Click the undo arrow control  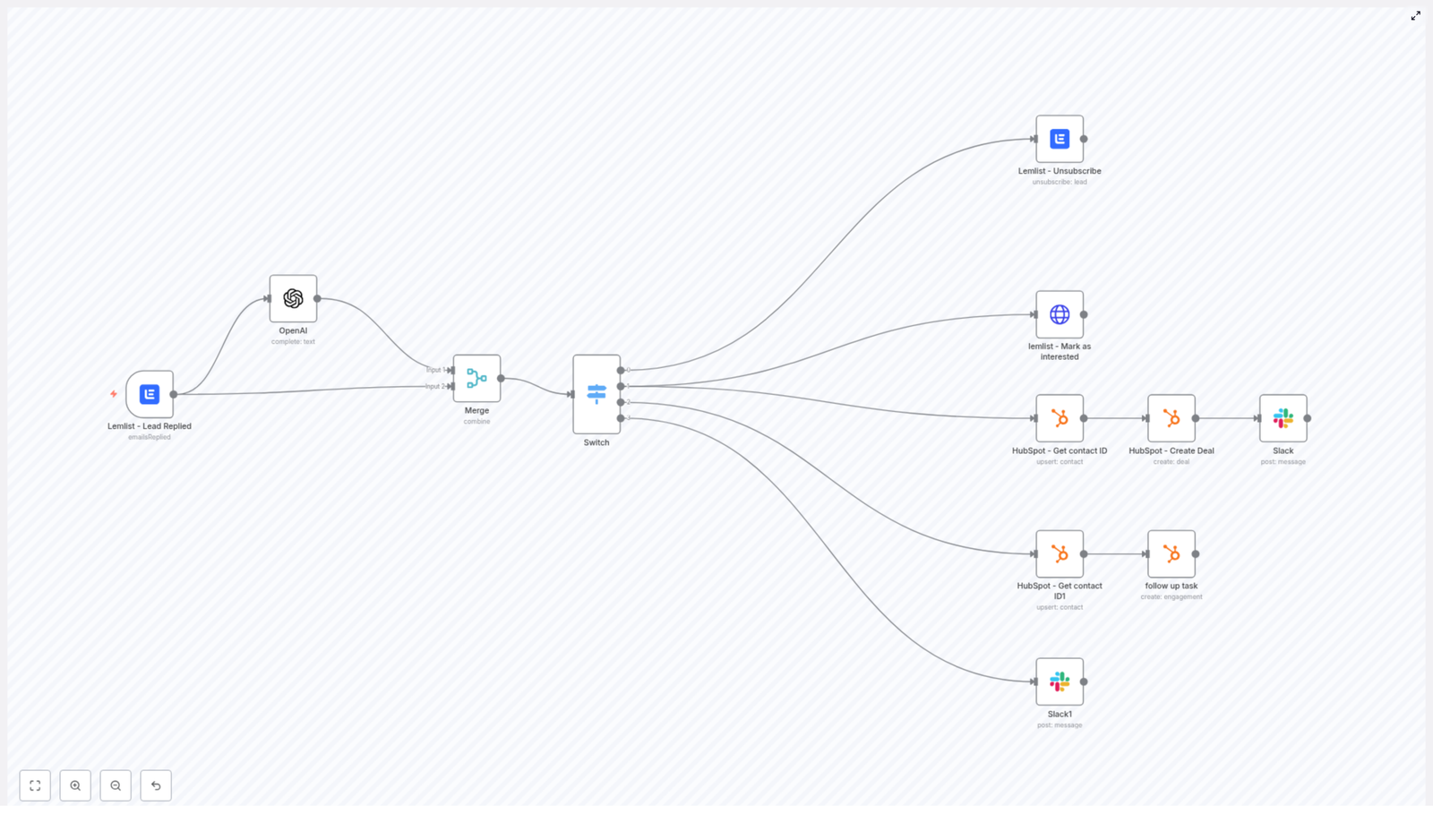[x=156, y=785]
